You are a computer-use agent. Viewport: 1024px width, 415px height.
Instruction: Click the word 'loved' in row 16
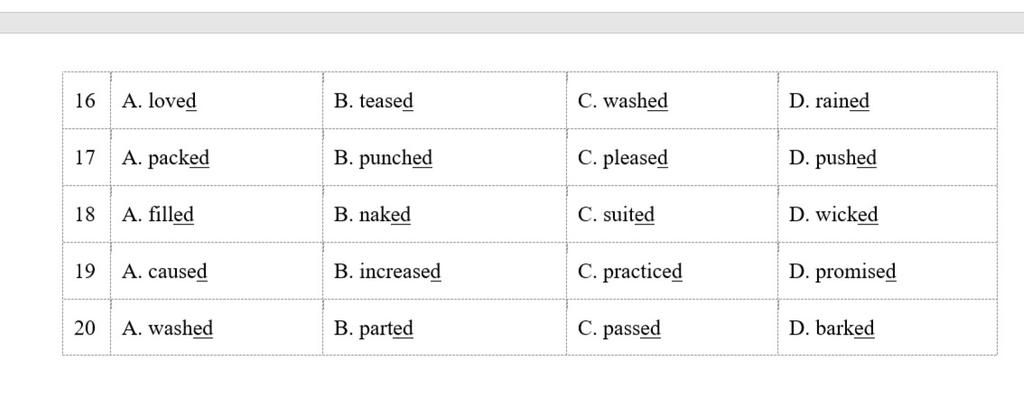[x=172, y=101]
